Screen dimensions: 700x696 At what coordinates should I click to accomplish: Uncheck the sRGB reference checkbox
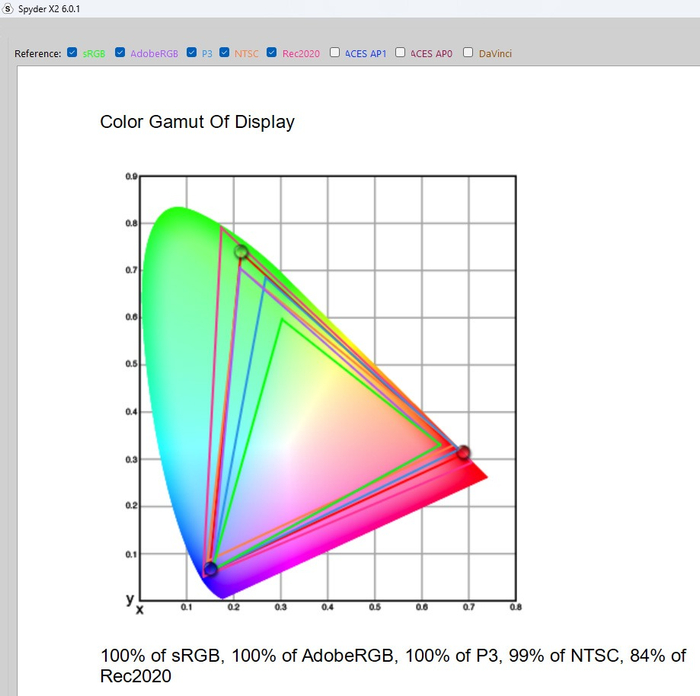[72, 53]
